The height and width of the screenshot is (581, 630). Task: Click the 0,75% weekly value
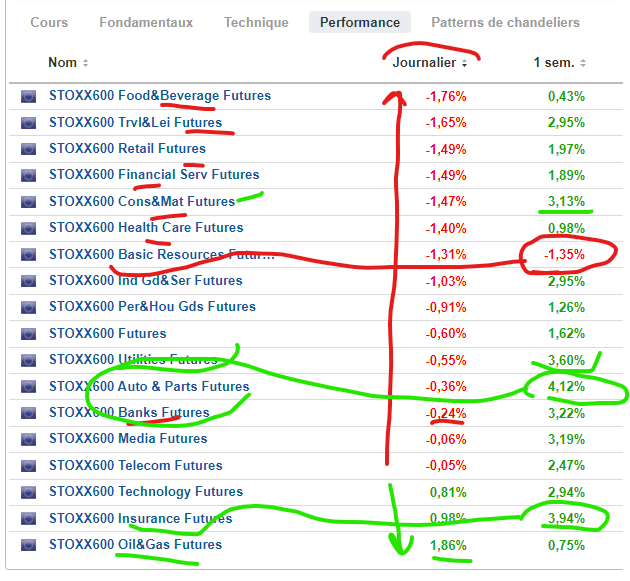pyautogui.click(x=567, y=546)
